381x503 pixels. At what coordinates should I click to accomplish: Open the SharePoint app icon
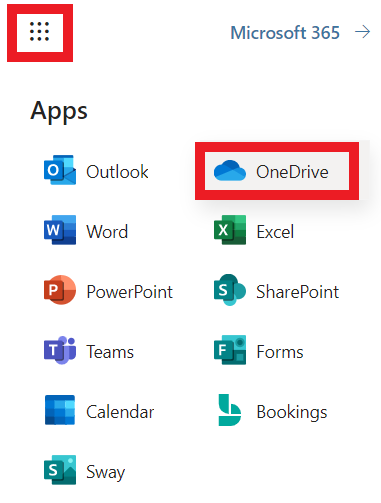click(230, 290)
